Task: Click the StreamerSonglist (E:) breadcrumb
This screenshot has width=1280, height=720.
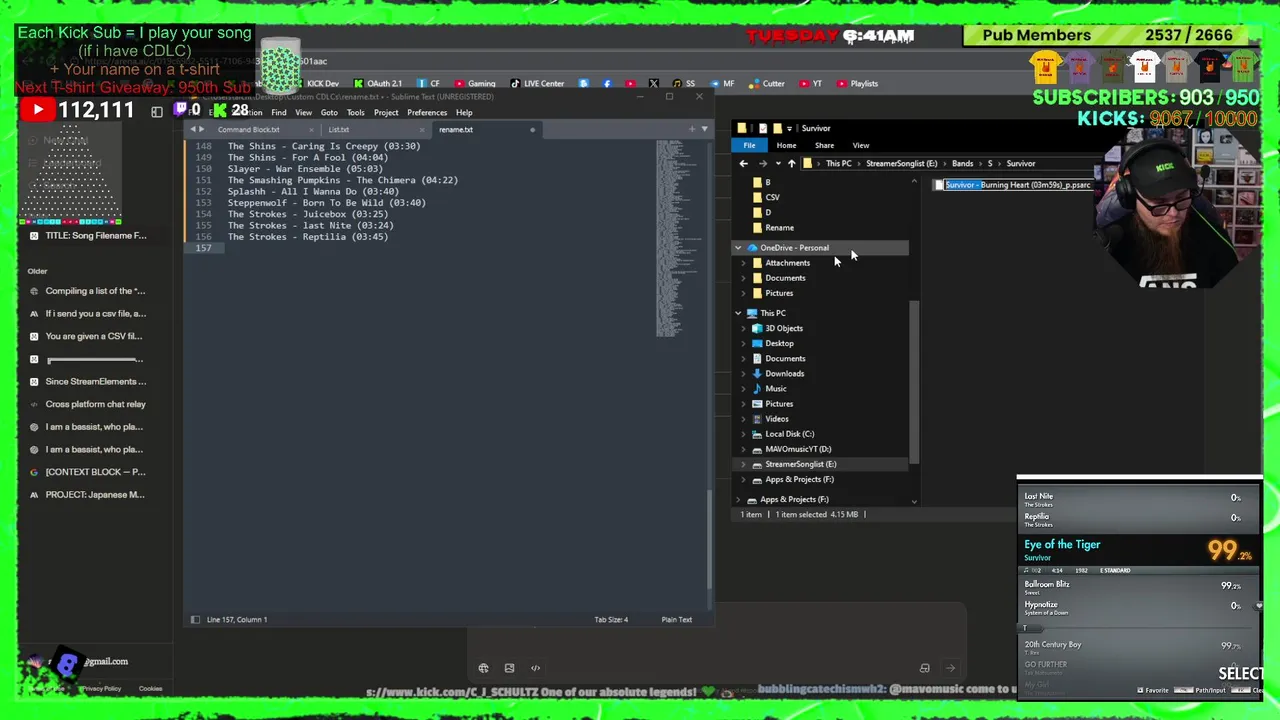Action: point(901,164)
